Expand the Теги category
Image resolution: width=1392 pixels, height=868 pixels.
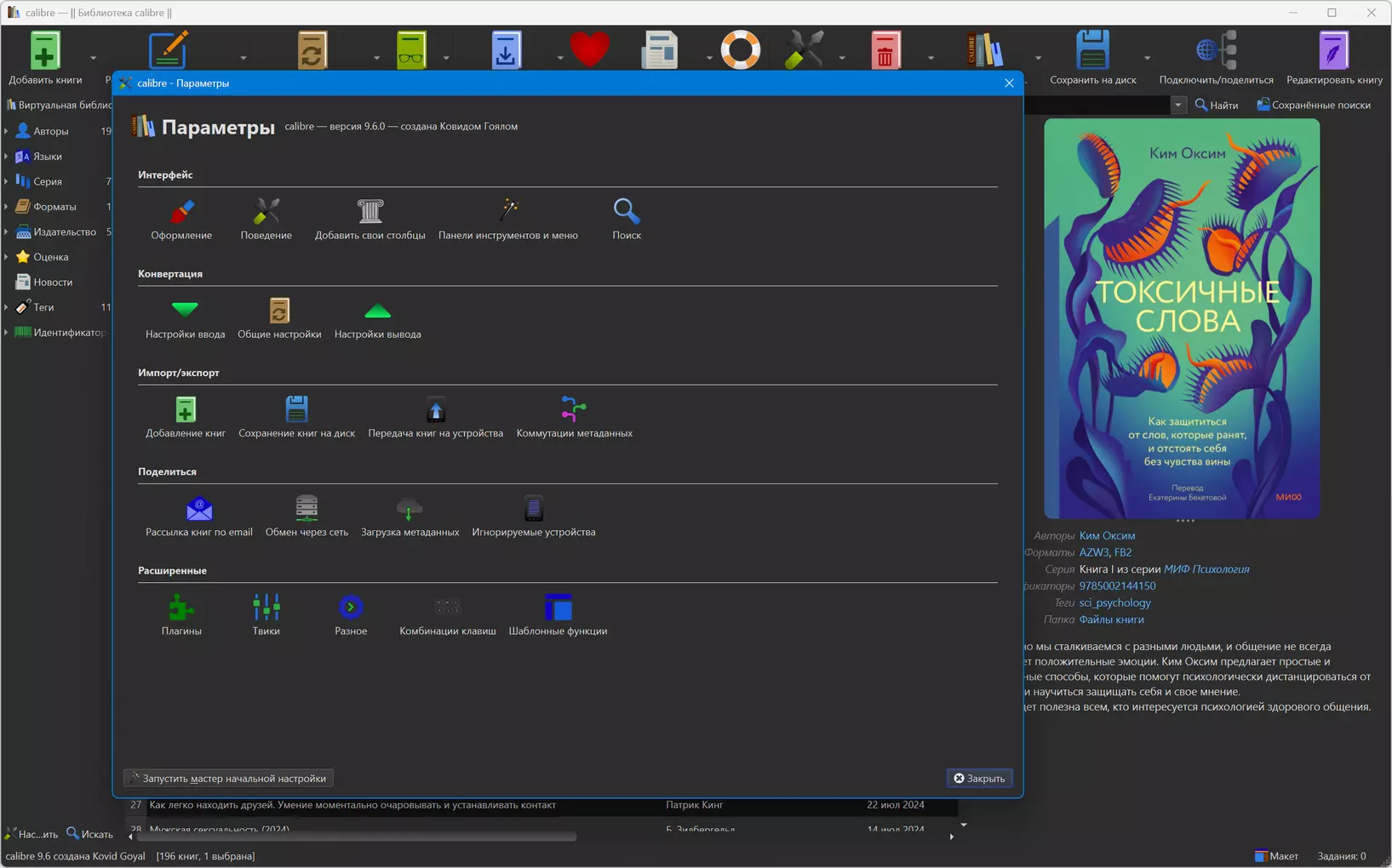coord(7,307)
